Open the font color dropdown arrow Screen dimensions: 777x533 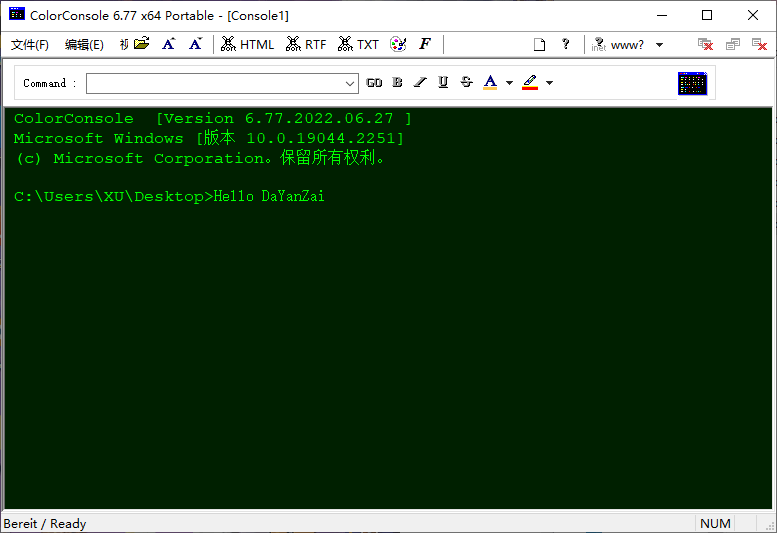tap(509, 83)
